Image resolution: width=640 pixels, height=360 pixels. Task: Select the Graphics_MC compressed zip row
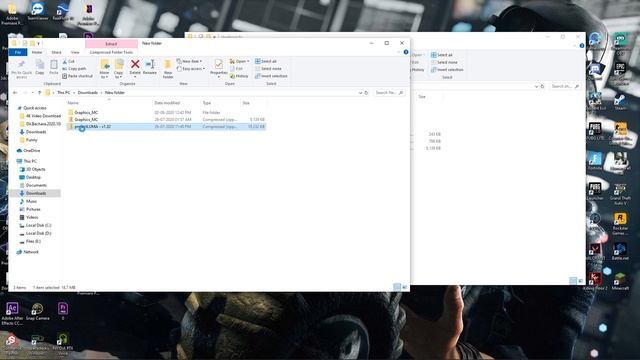pyautogui.click(x=166, y=120)
